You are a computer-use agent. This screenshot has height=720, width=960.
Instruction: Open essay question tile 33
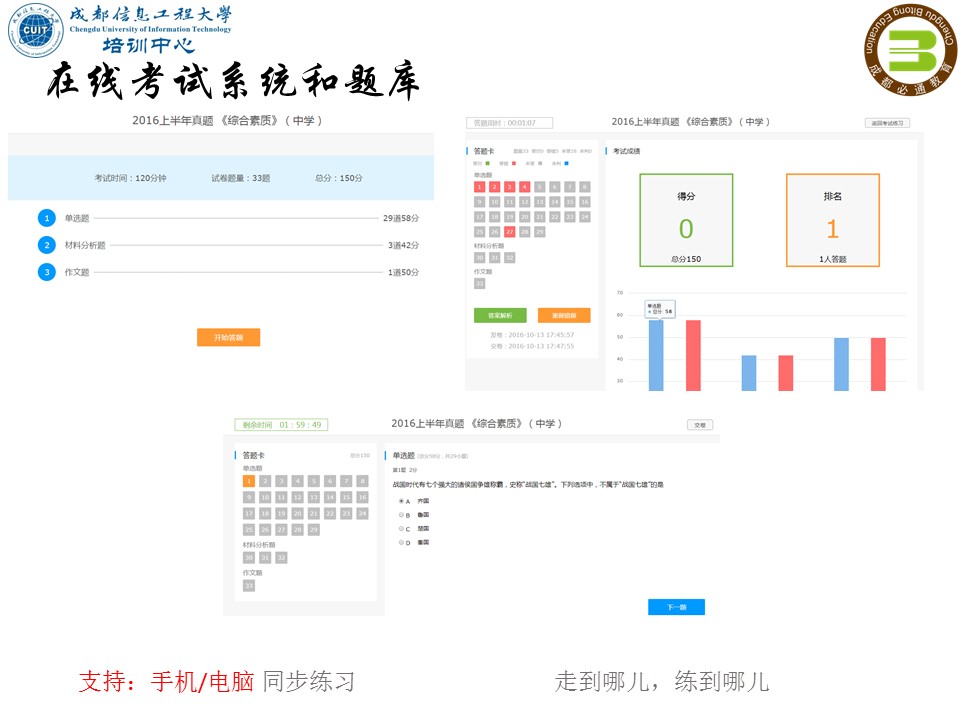click(478, 283)
